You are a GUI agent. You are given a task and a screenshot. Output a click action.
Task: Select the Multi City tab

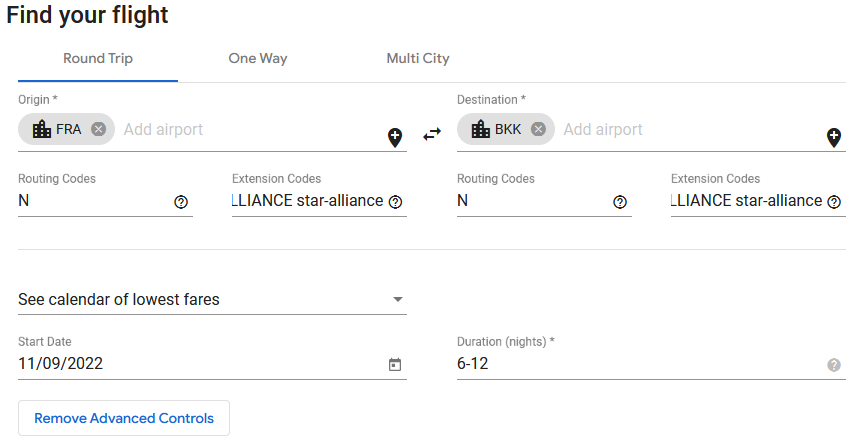(x=418, y=58)
